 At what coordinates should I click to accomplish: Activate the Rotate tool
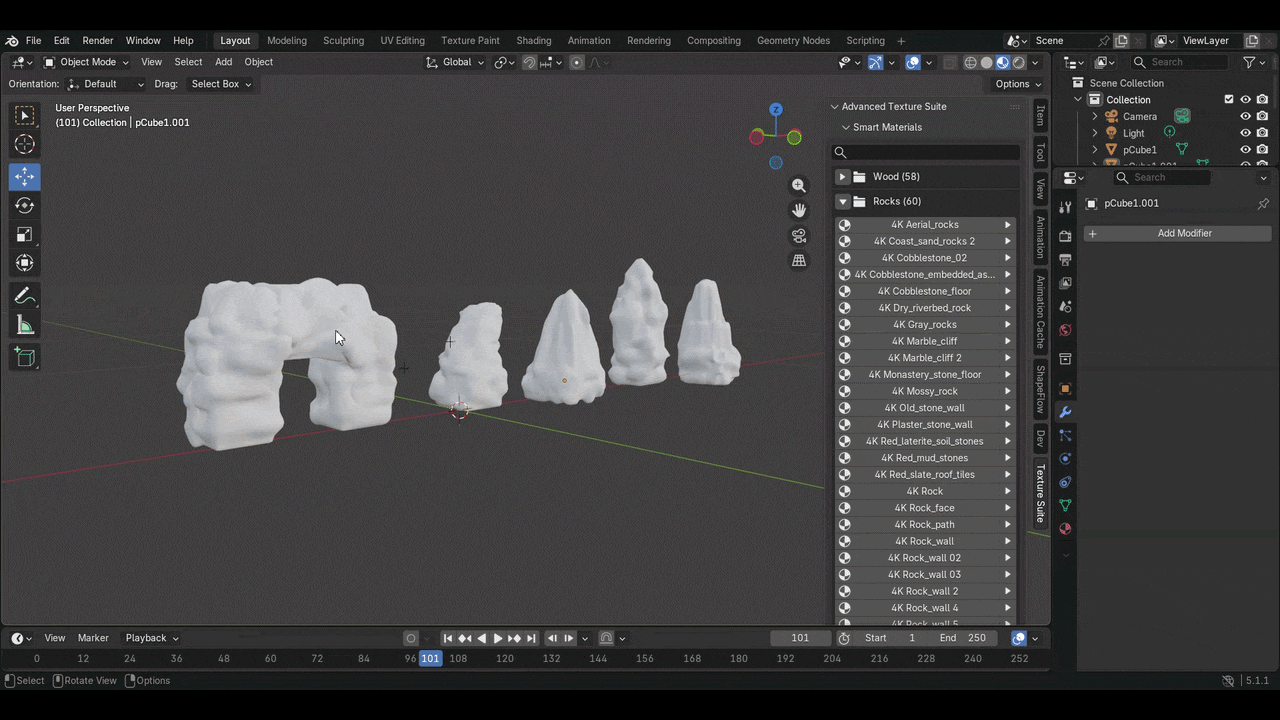[25, 205]
